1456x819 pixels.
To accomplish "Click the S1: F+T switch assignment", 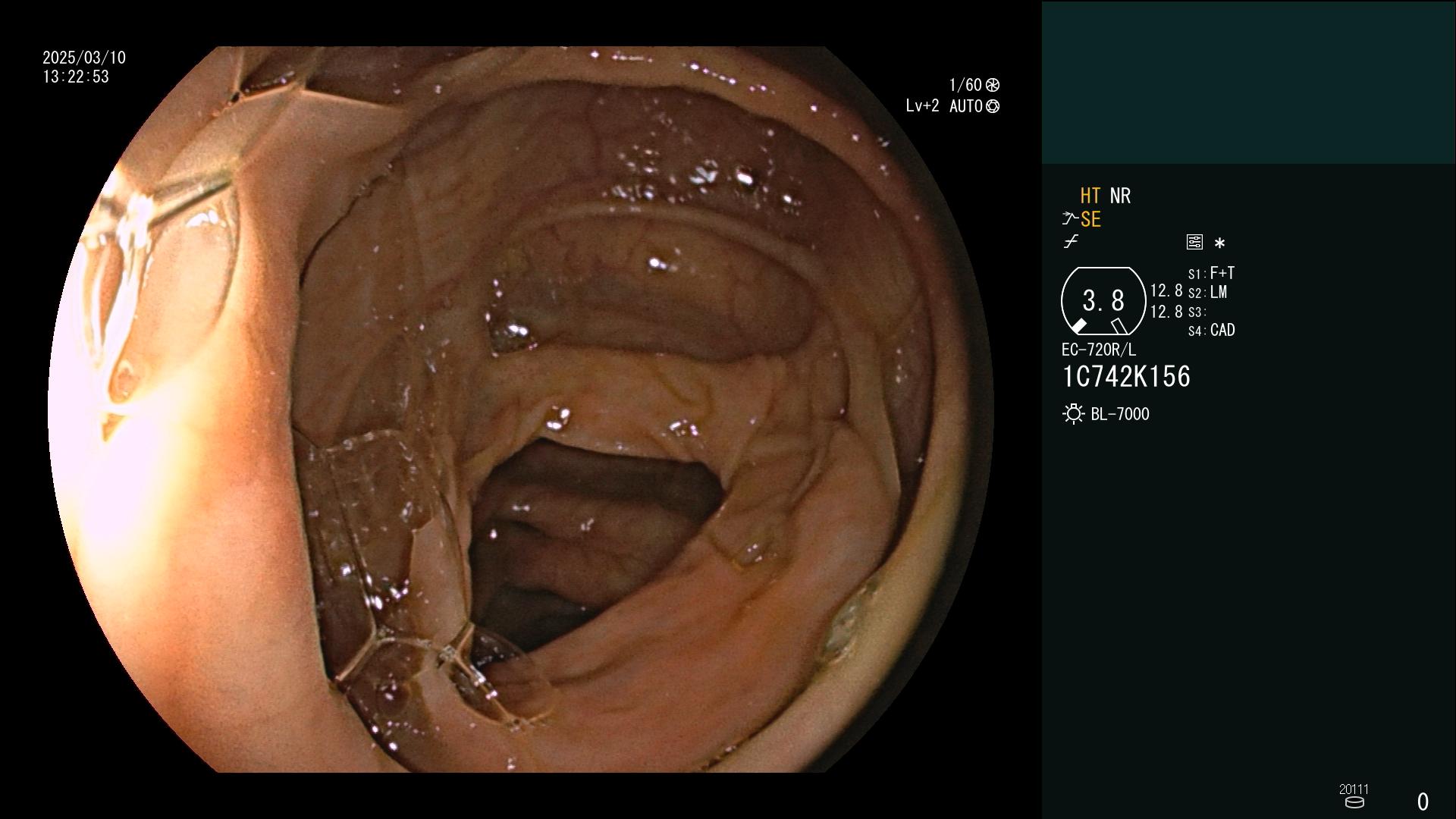I will tap(1211, 273).
